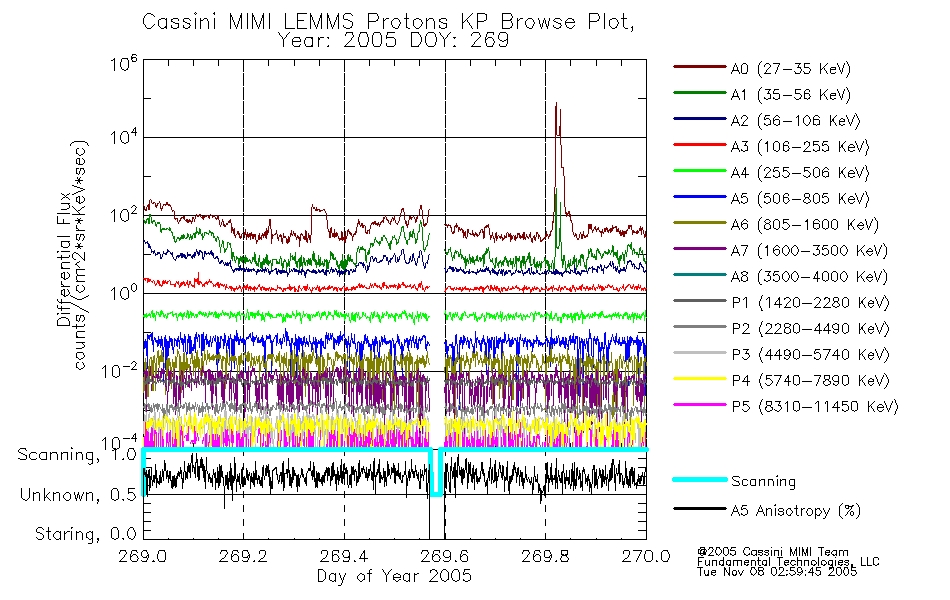Screen dimensions: 950x600
Task: Click the cyan Scanning legend line
Action: click(x=700, y=479)
